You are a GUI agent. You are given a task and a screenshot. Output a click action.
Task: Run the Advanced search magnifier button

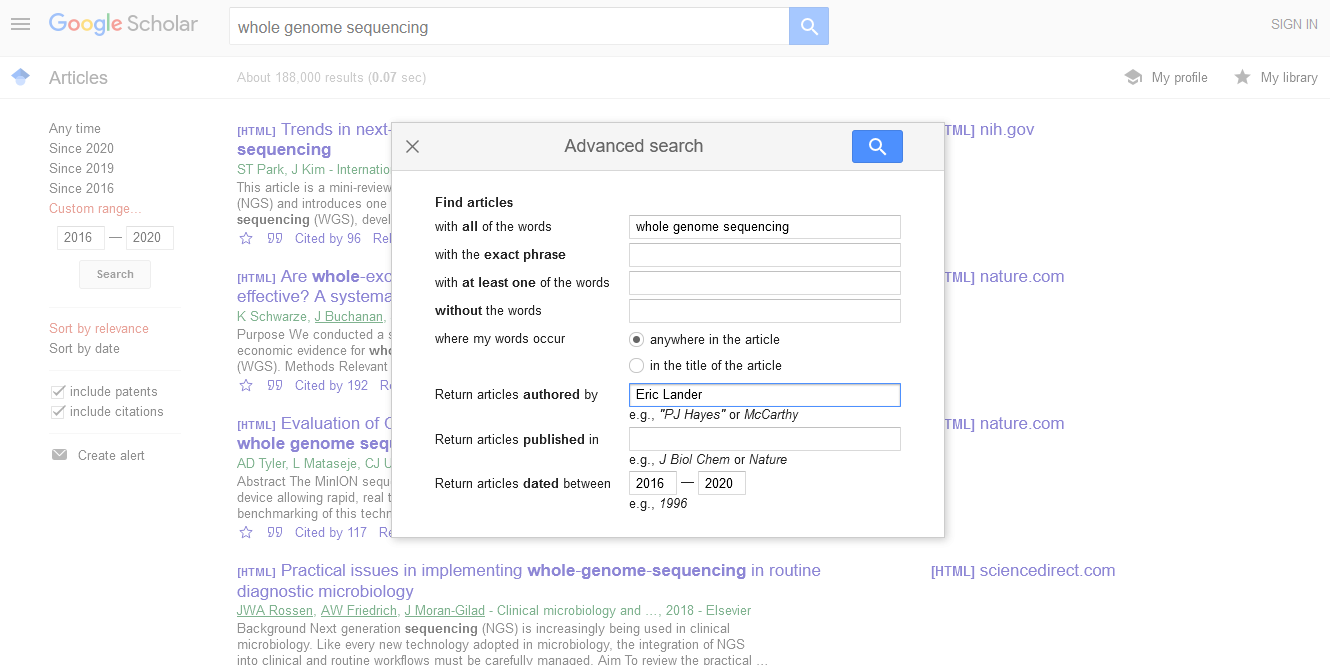coord(877,147)
